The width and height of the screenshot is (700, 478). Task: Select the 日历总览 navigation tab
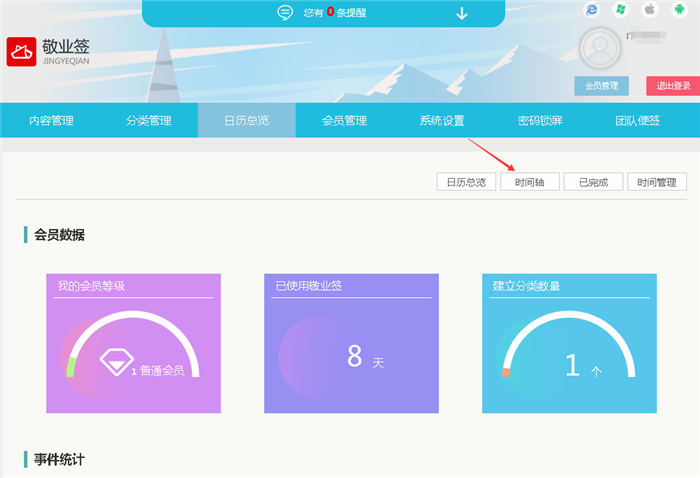[246, 121]
